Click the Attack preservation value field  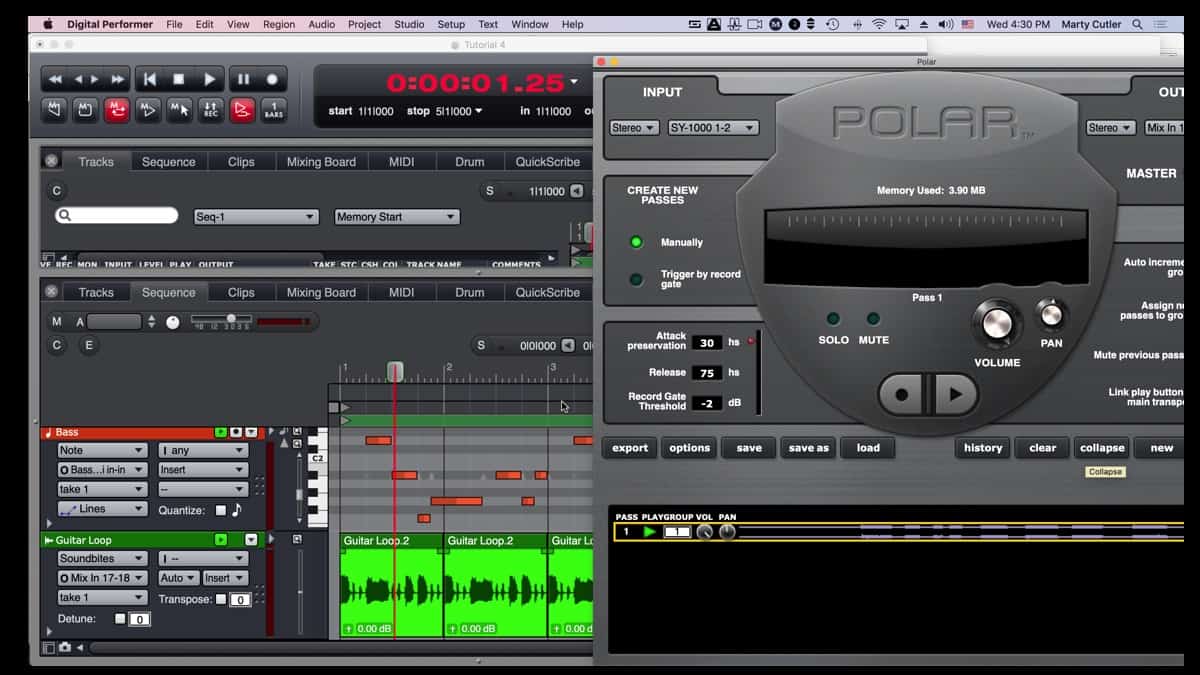707,342
